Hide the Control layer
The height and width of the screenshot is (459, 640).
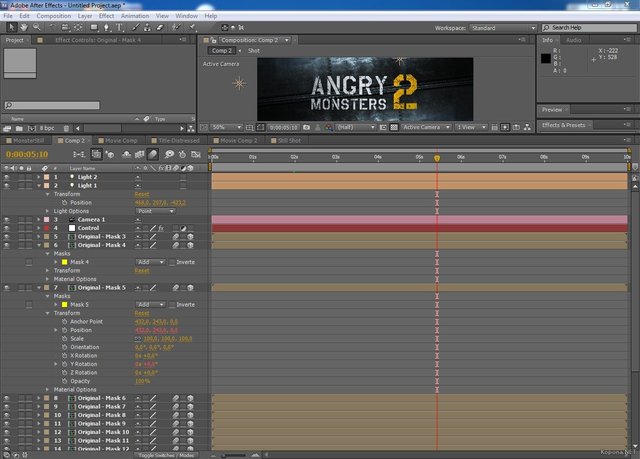(7, 228)
